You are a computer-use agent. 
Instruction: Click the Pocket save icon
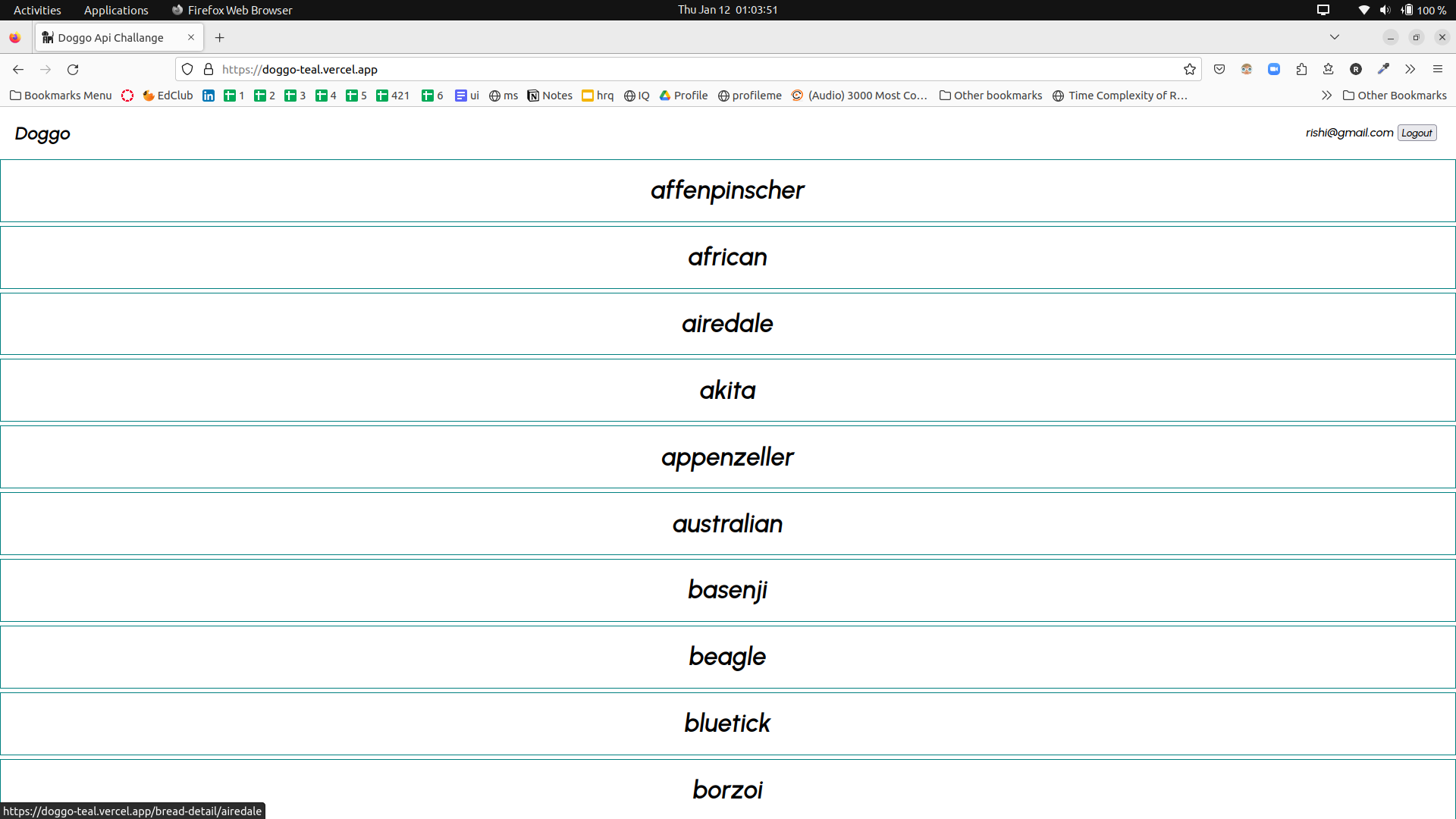[1219, 69]
